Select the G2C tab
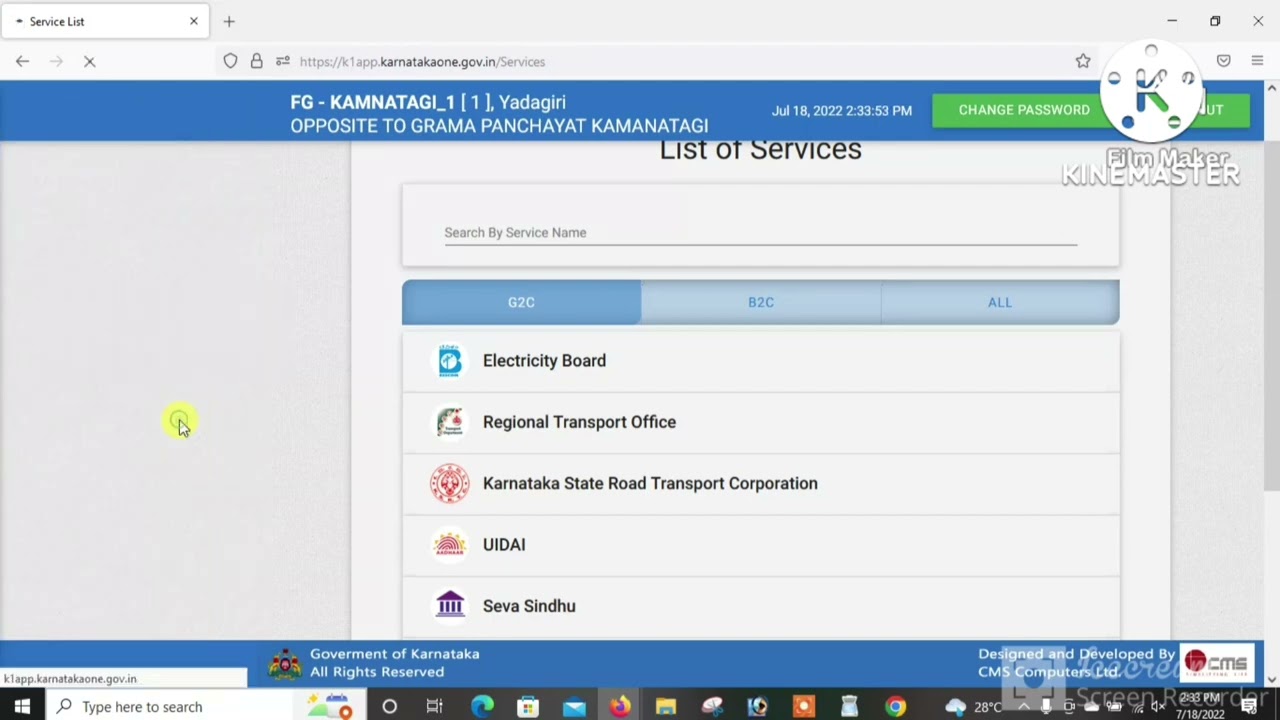 (x=521, y=302)
